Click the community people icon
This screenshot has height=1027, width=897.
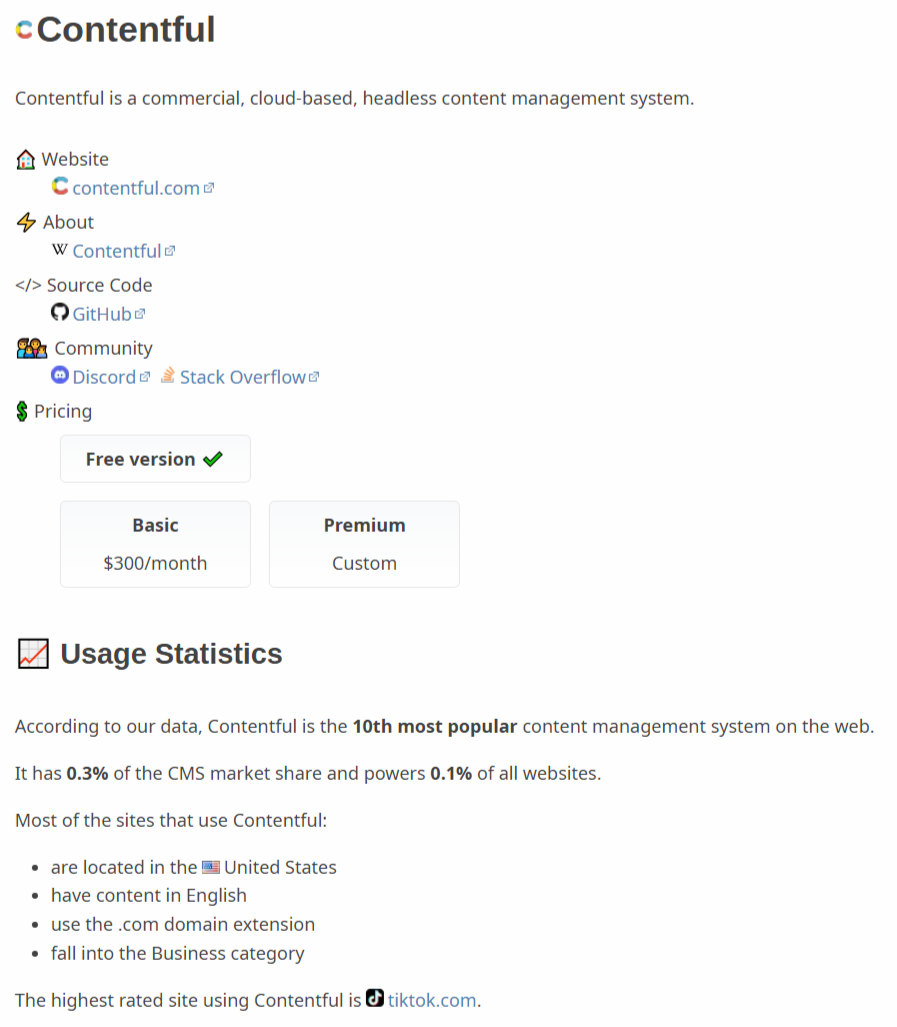(x=29, y=347)
